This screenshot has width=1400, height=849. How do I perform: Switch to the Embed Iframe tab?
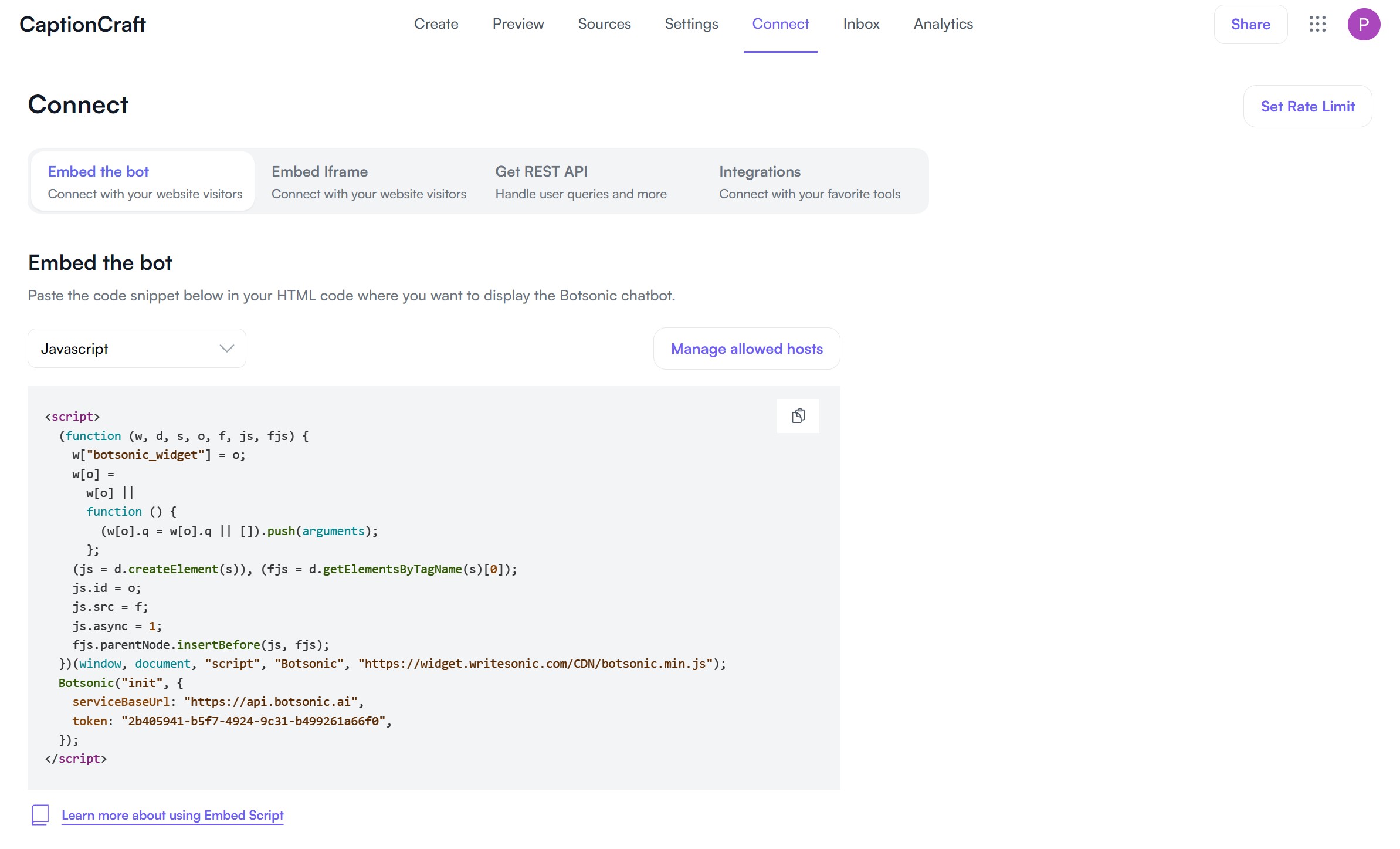coord(368,181)
